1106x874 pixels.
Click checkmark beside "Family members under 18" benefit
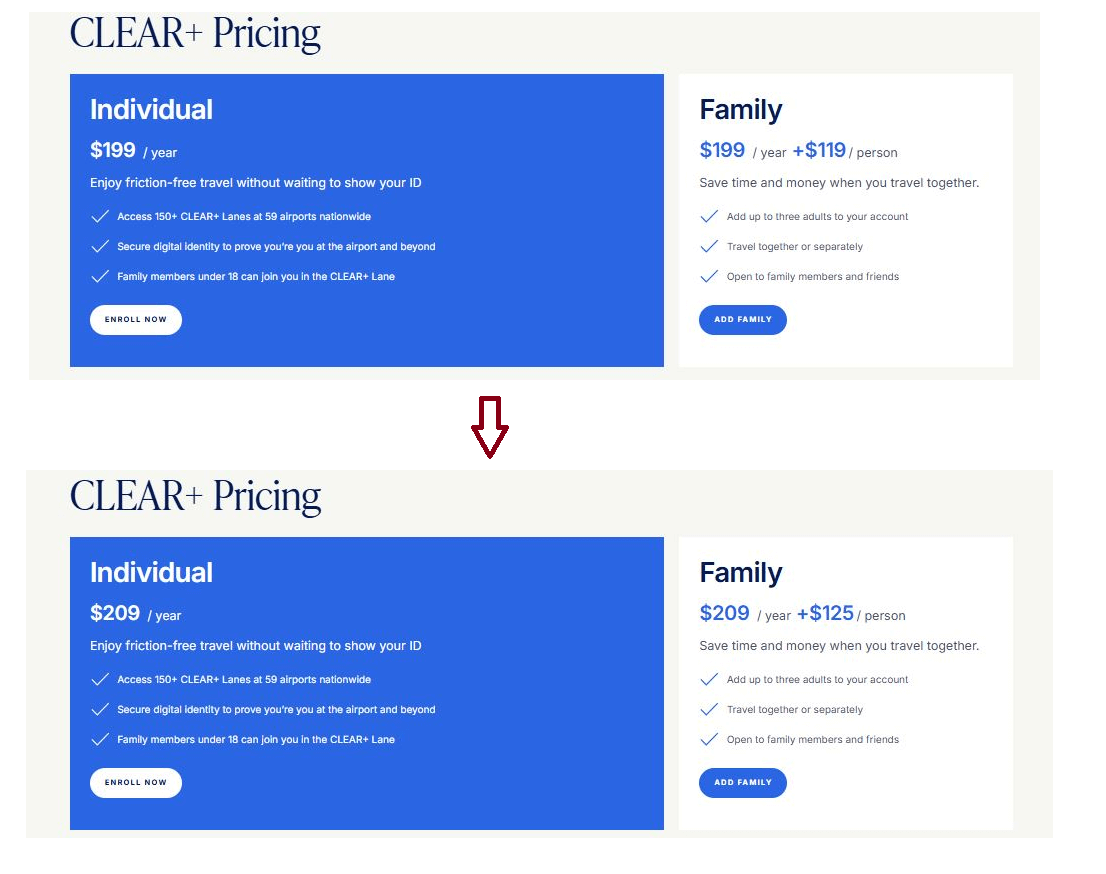coord(100,276)
